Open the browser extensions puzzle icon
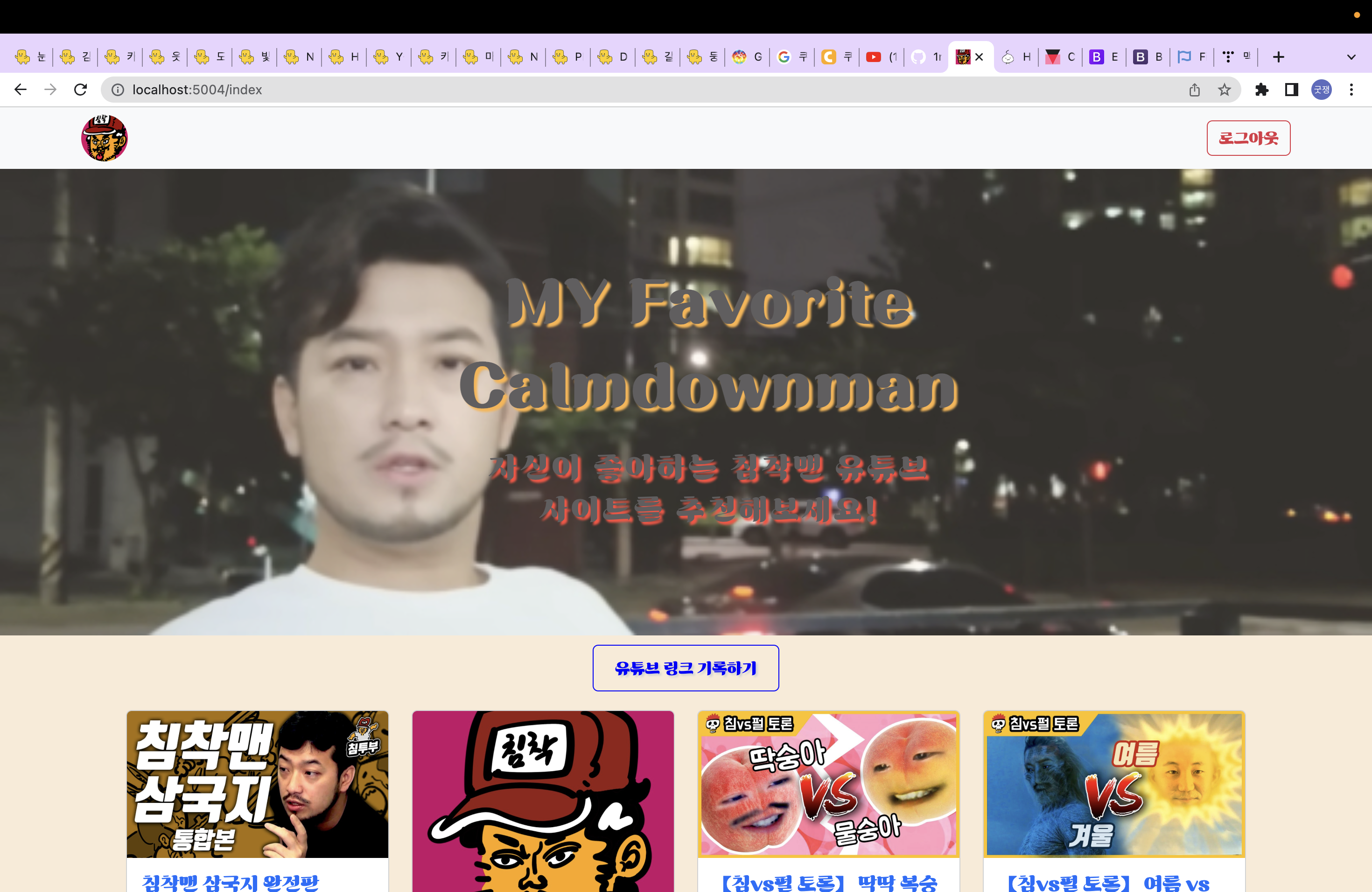Image resolution: width=1372 pixels, height=892 pixels. [1262, 89]
